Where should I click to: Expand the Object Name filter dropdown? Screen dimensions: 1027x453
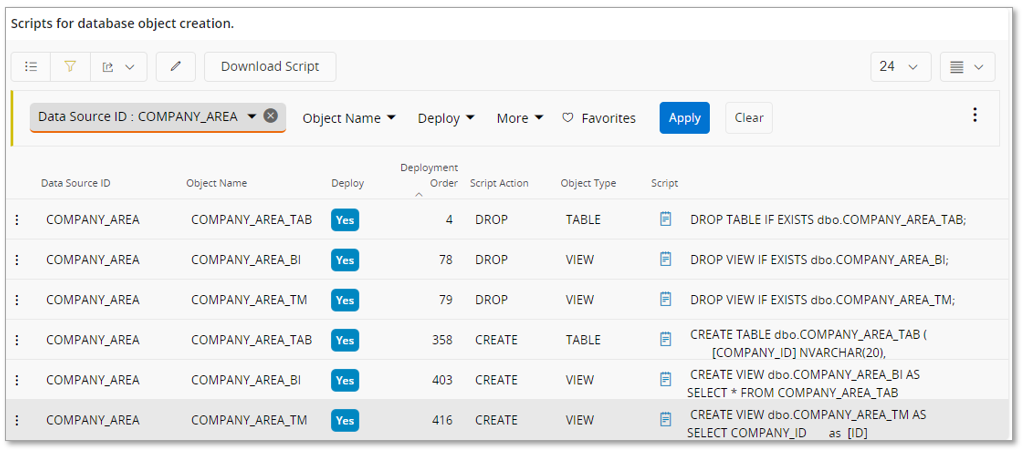(x=349, y=118)
